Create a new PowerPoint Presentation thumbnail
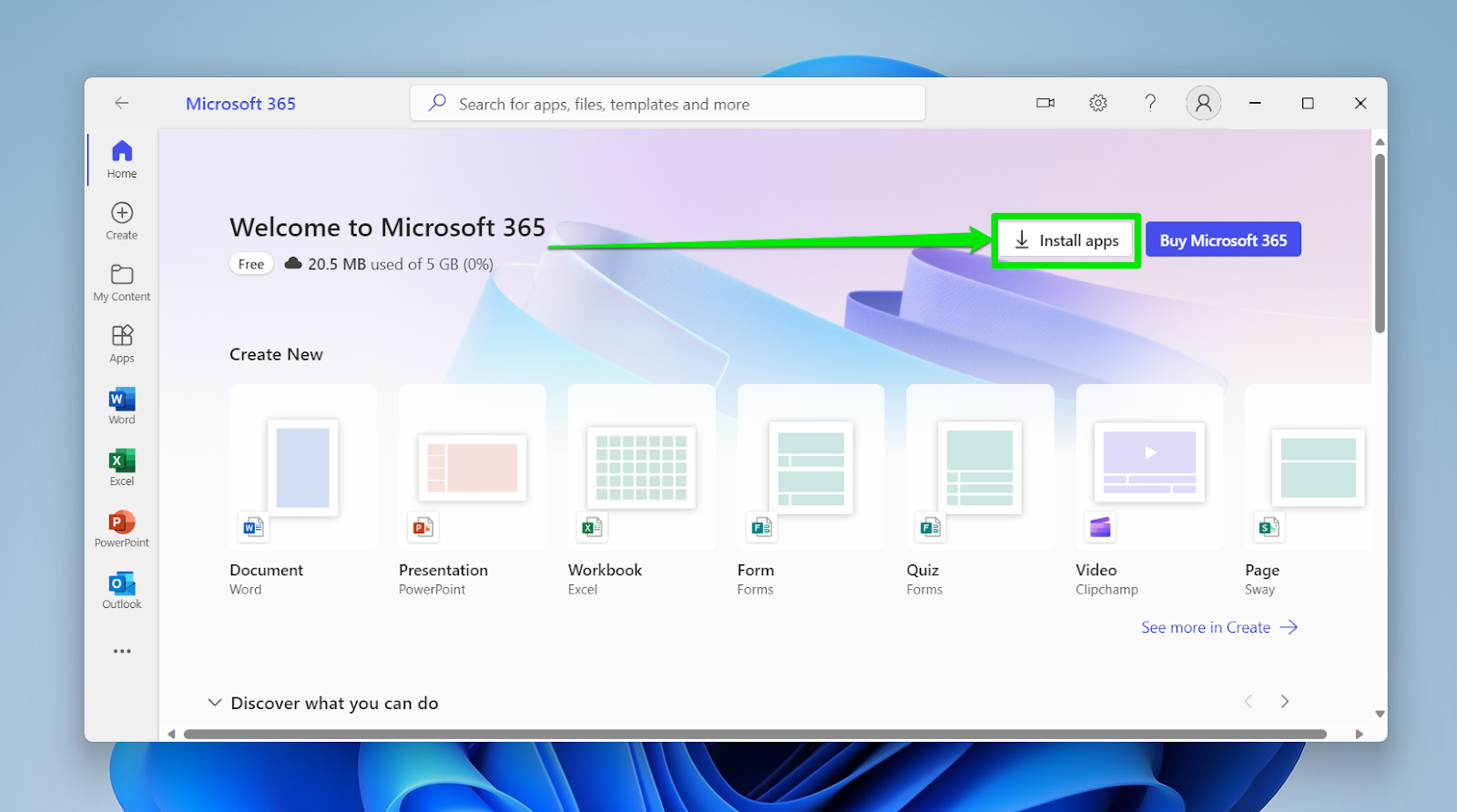This screenshot has width=1457, height=812. 473,468
